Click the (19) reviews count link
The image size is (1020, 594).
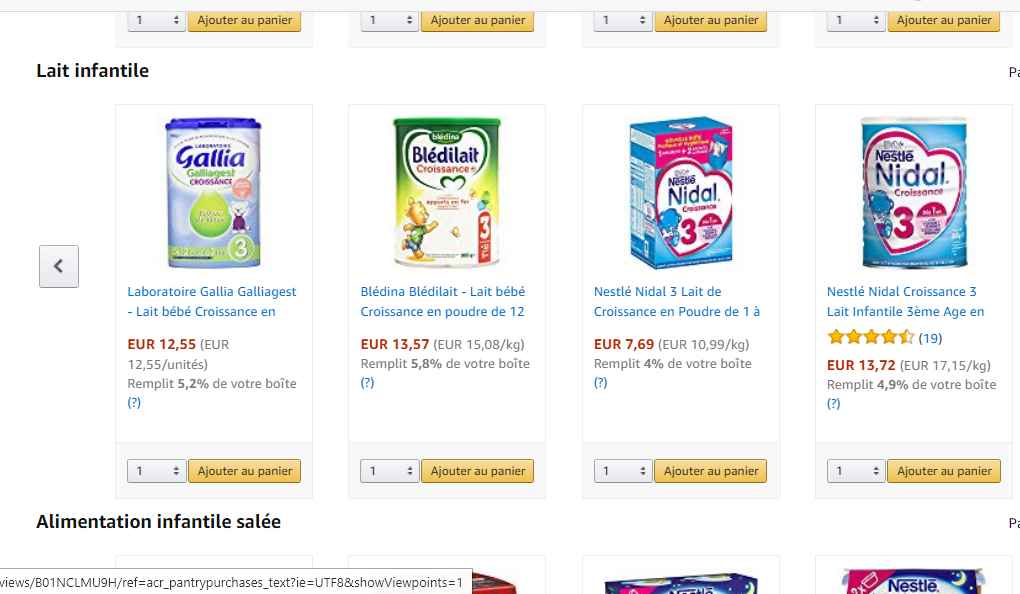point(930,338)
